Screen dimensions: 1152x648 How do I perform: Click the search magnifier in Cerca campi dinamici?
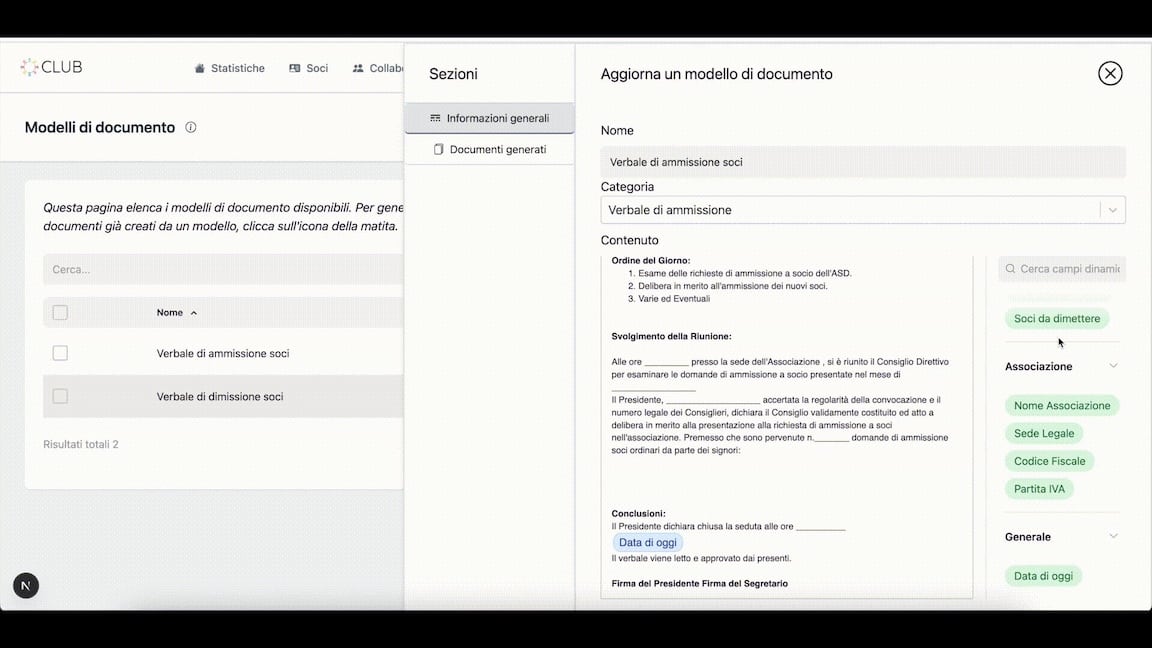pyautogui.click(x=1010, y=269)
